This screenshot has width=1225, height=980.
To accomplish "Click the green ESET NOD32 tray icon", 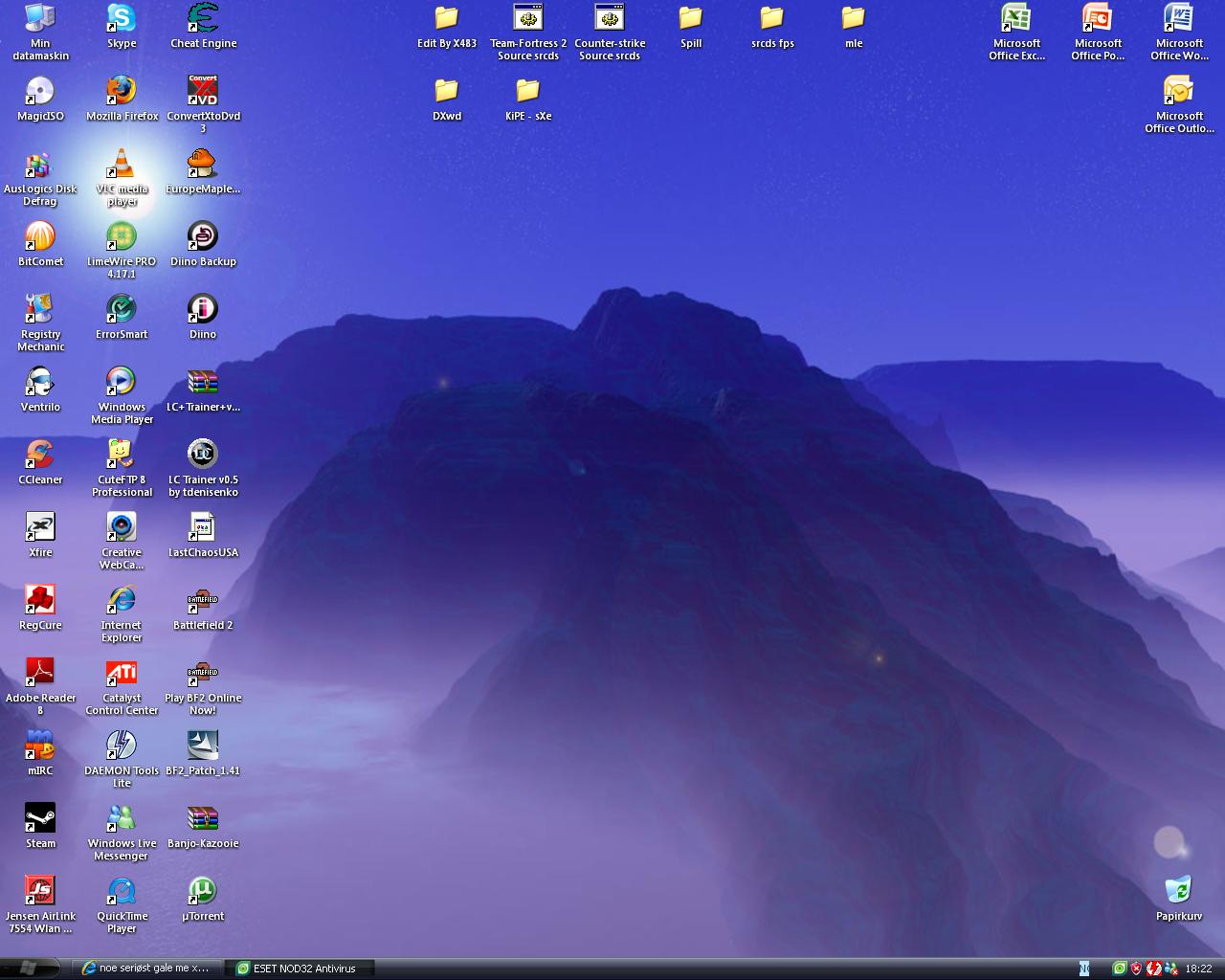I will [x=1119, y=969].
